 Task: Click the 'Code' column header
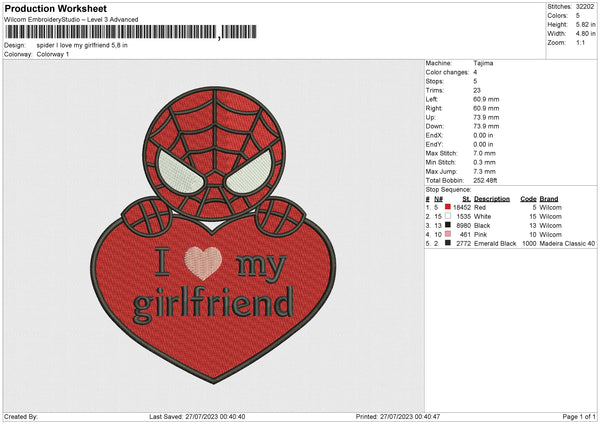click(x=528, y=199)
